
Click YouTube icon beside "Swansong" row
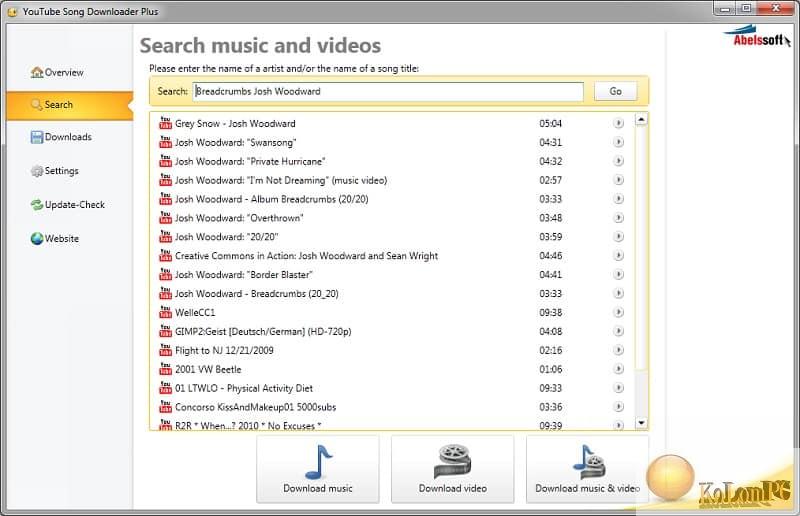165,142
